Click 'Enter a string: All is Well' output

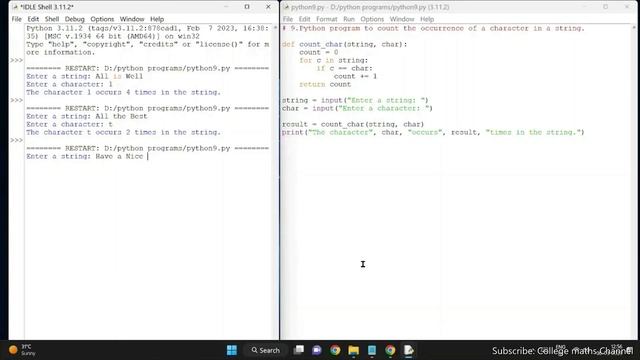coord(85,76)
